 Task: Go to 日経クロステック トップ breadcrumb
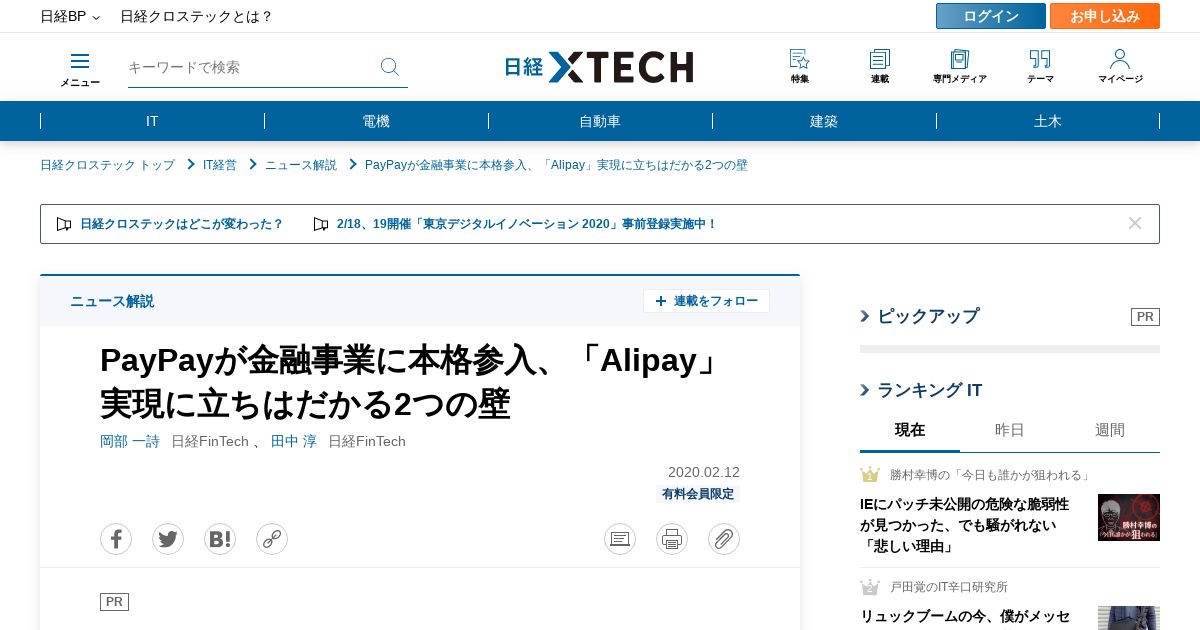coord(107,165)
